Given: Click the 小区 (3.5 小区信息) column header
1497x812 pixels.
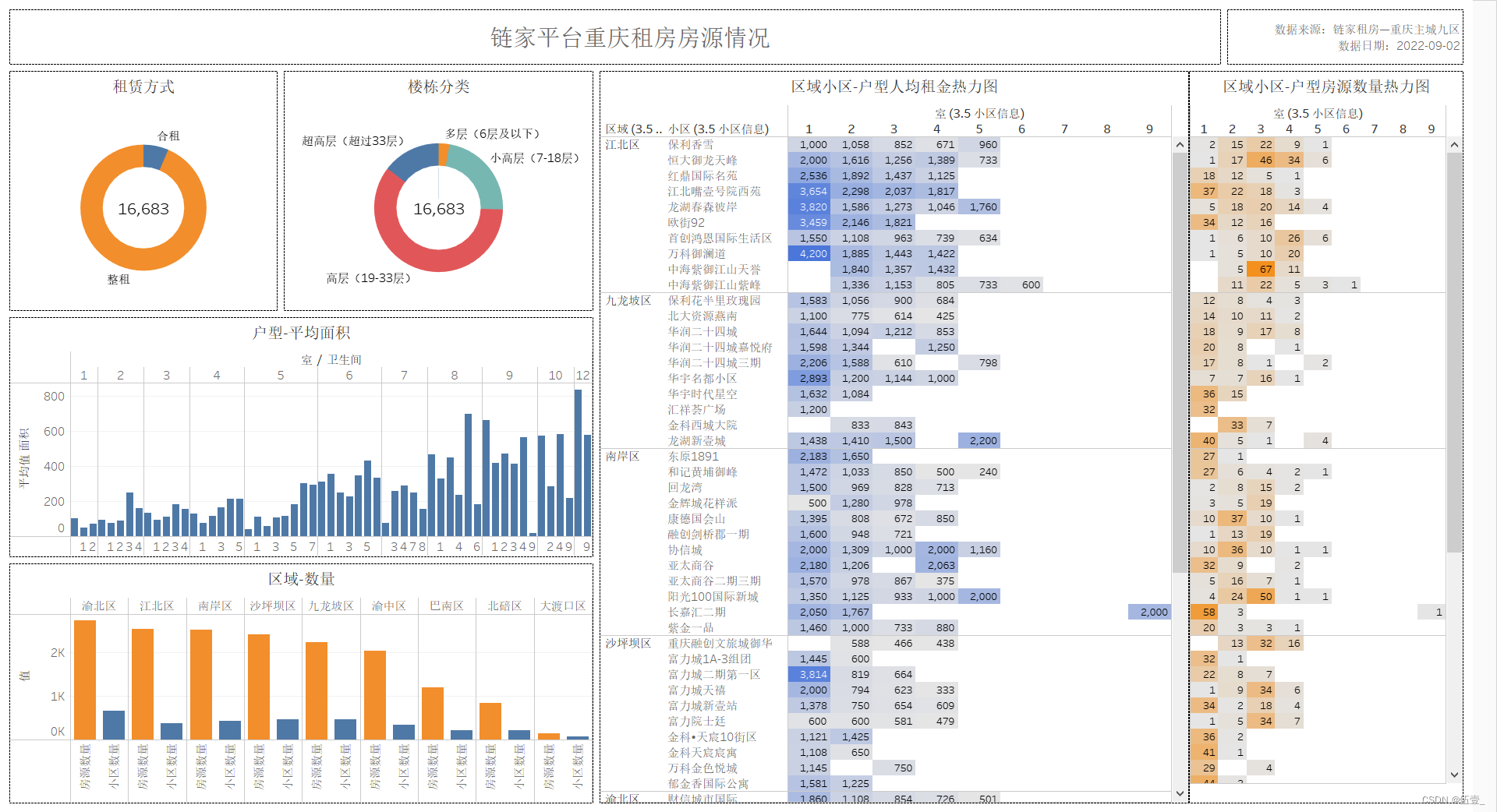Looking at the screenshot, I should coord(719,129).
